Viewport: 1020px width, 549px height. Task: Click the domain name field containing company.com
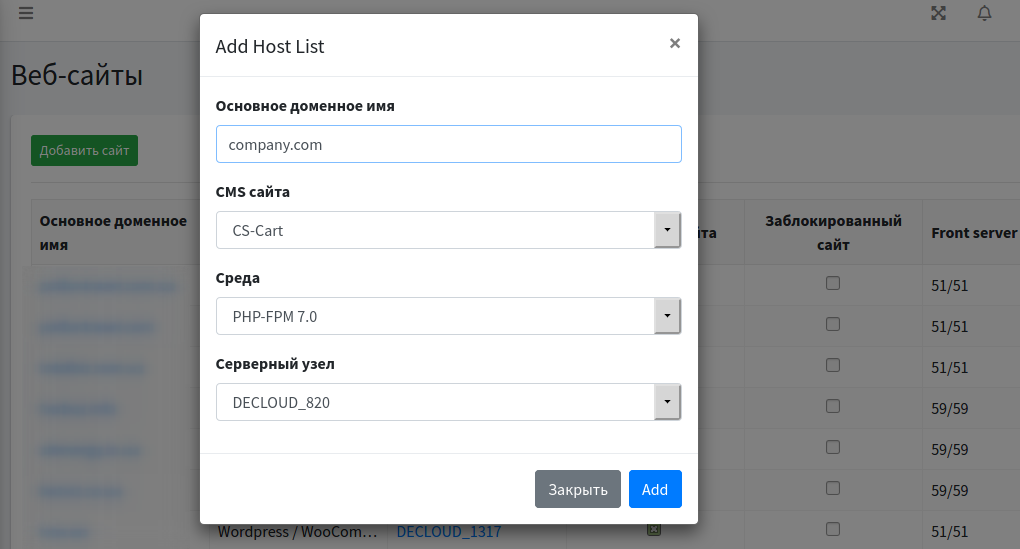click(449, 144)
